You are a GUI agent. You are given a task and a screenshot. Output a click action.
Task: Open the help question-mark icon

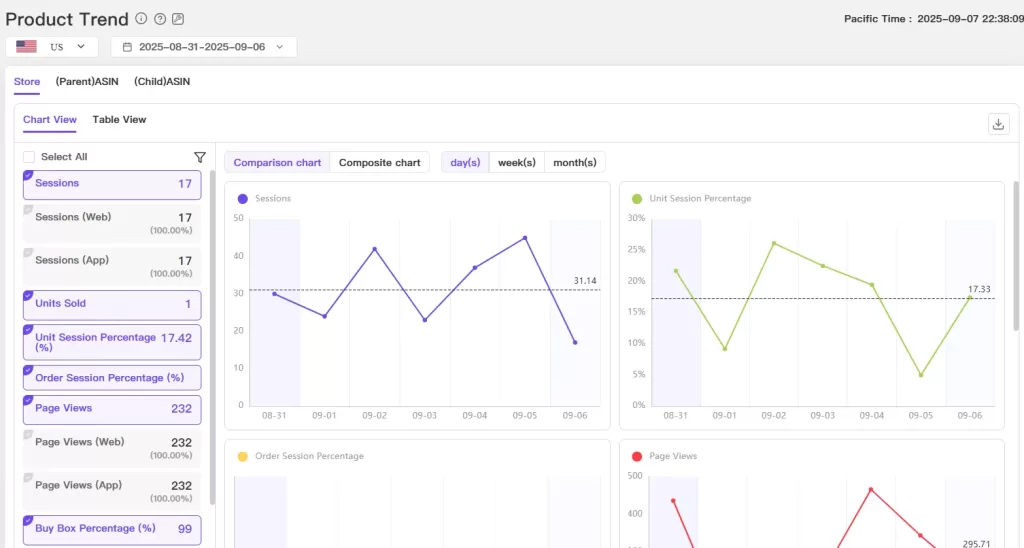pyautogui.click(x=159, y=19)
